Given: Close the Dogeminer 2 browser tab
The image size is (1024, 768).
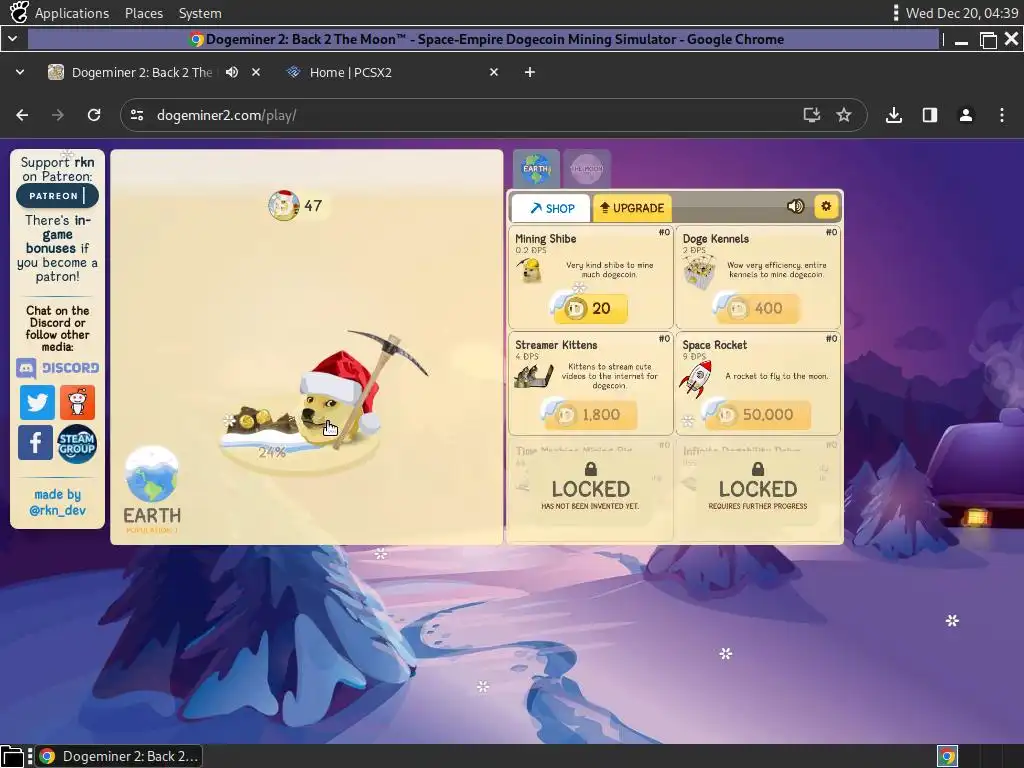Looking at the screenshot, I should coord(256,72).
